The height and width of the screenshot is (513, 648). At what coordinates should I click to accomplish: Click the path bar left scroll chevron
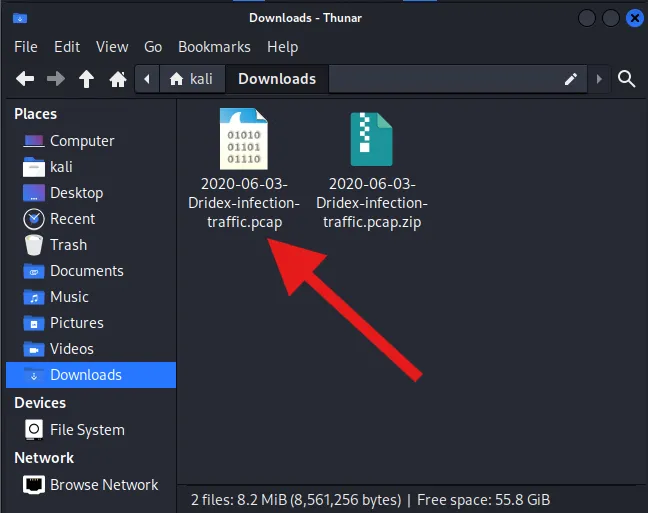pyautogui.click(x=147, y=79)
